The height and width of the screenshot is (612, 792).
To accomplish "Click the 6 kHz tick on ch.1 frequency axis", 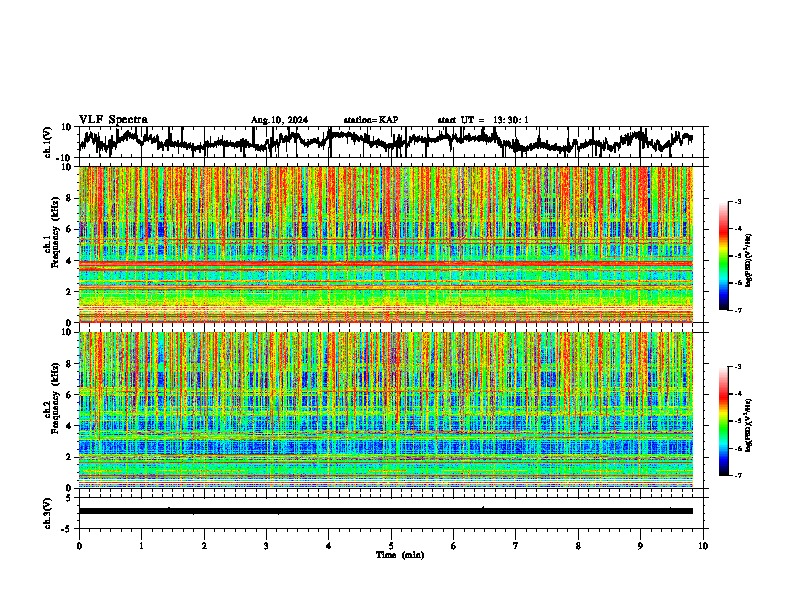I will [69, 229].
